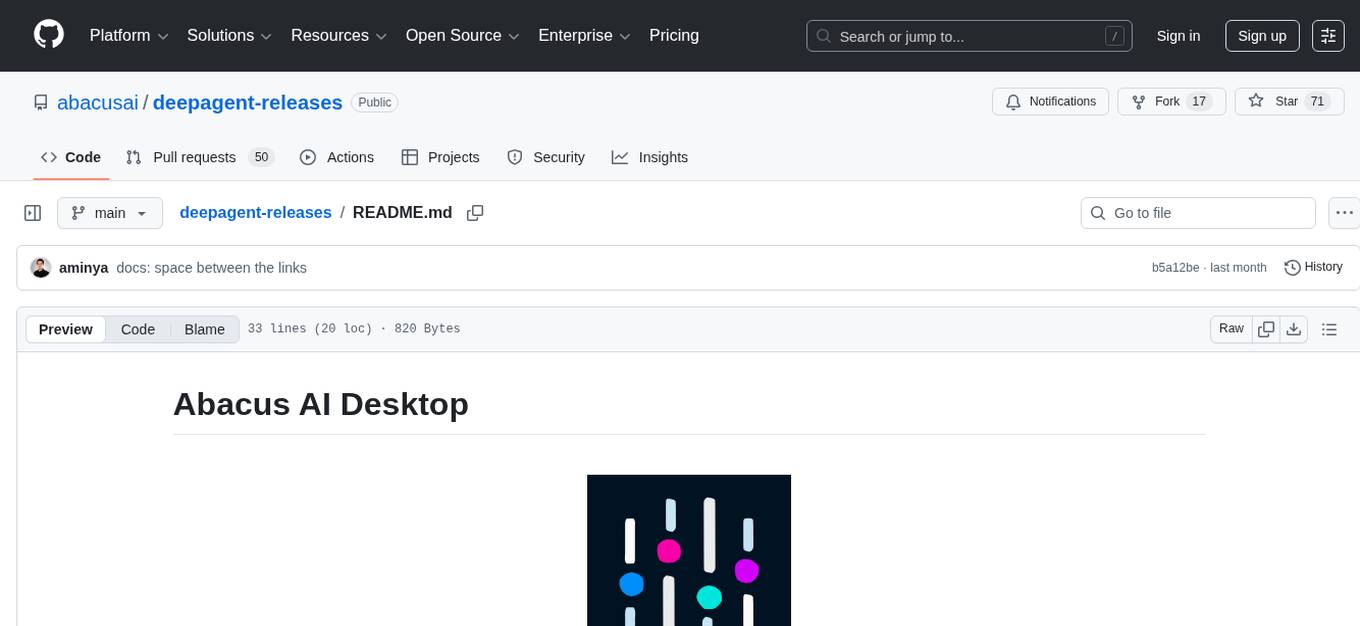Screen dimensions: 1360x626
Task: Open the more options ellipsis menu
Action: pos(1344,213)
